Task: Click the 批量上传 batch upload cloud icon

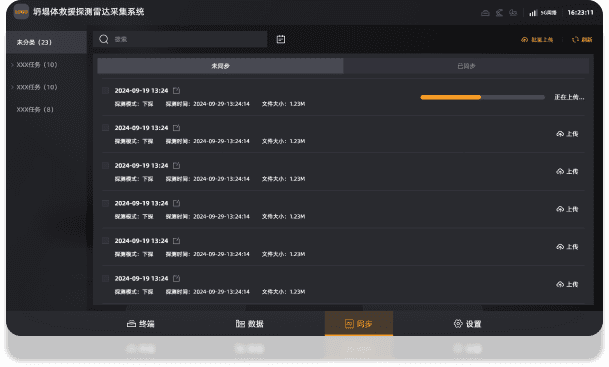Action: pyautogui.click(x=524, y=40)
